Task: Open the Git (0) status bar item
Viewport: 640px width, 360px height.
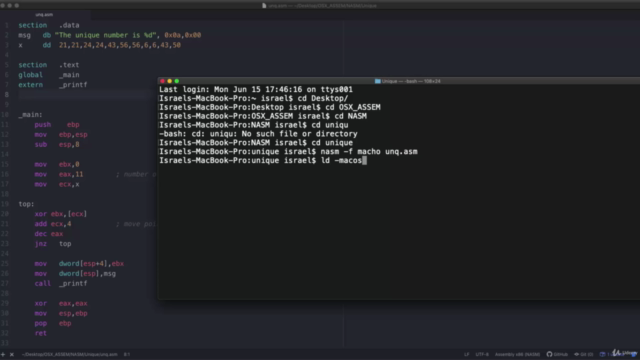Action: pos(584,354)
